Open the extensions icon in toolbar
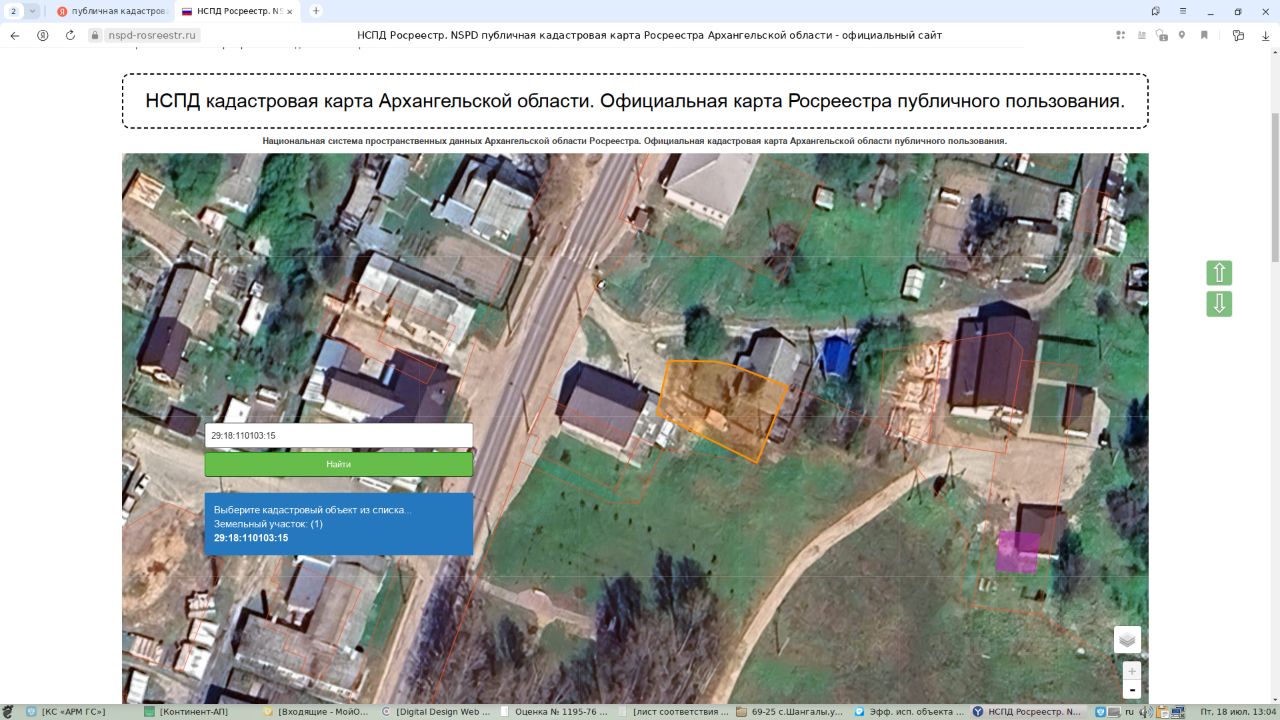This screenshot has width=1280, height=720. (x=1238, y=35)
